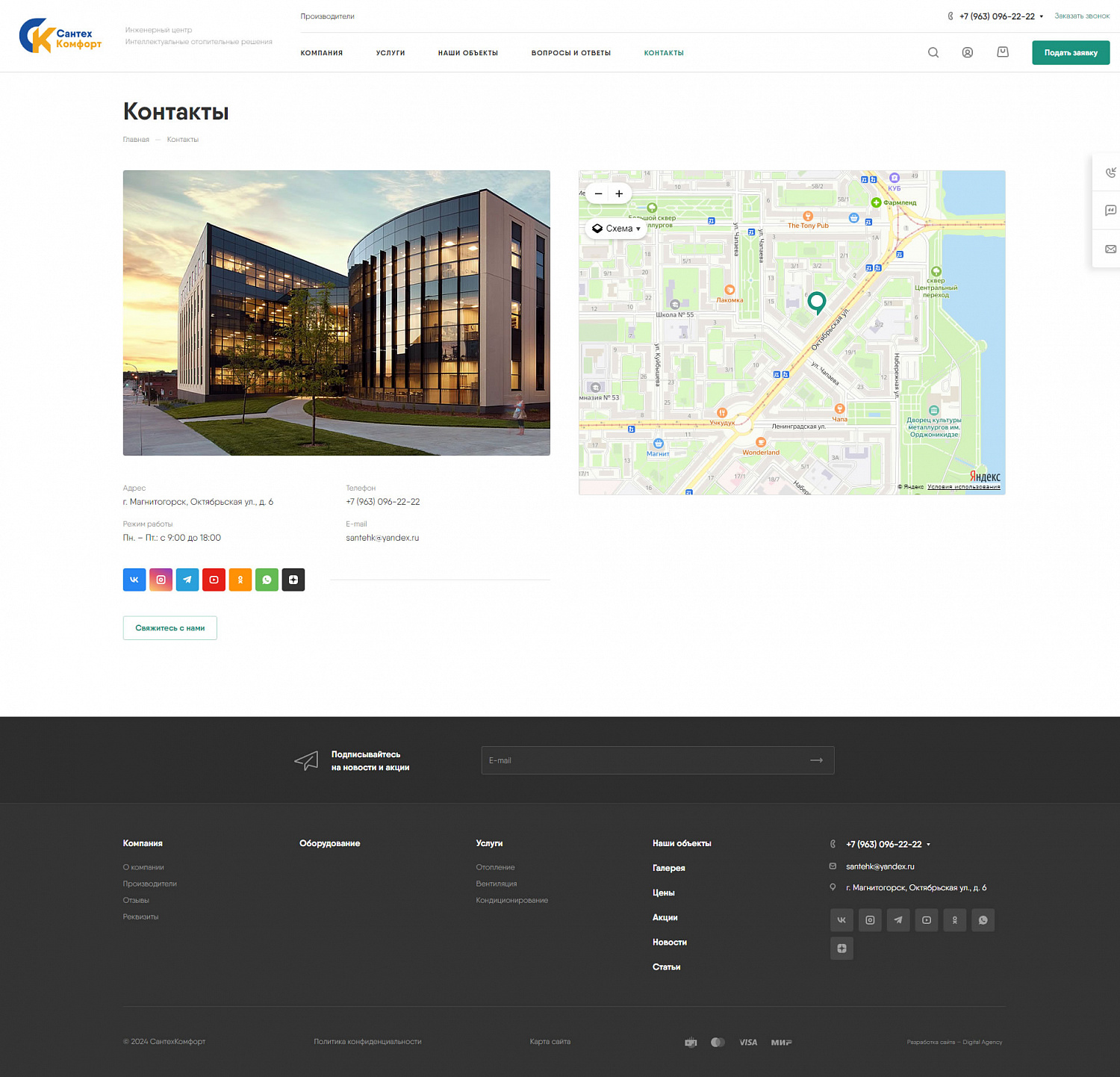Open the orange Odnoklassniki social icon
This screenshot has height=1077, width=1120.
tap(240, 580)
